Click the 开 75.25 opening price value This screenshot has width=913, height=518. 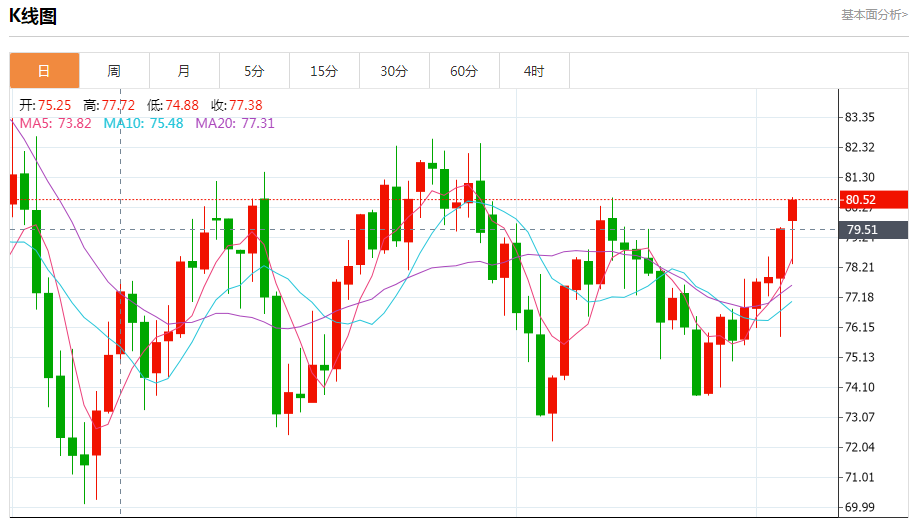pos(45,105)
